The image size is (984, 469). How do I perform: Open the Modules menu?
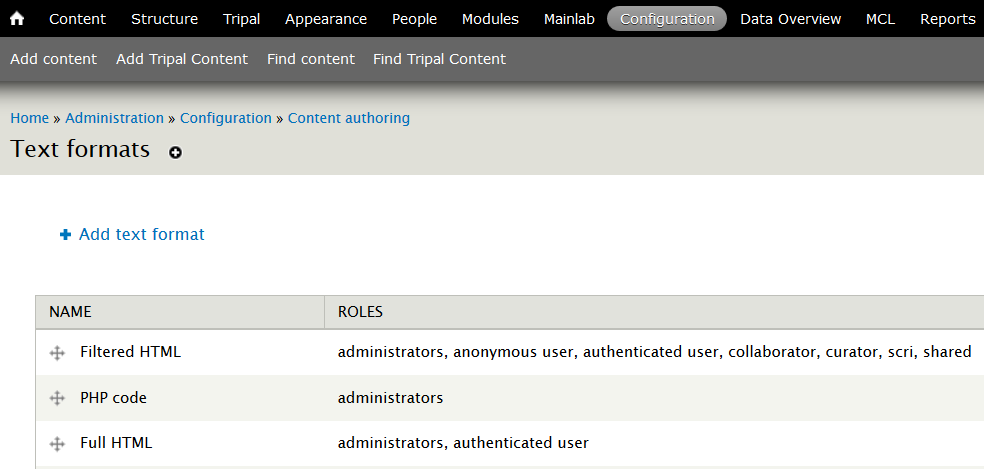pos(490,19)
